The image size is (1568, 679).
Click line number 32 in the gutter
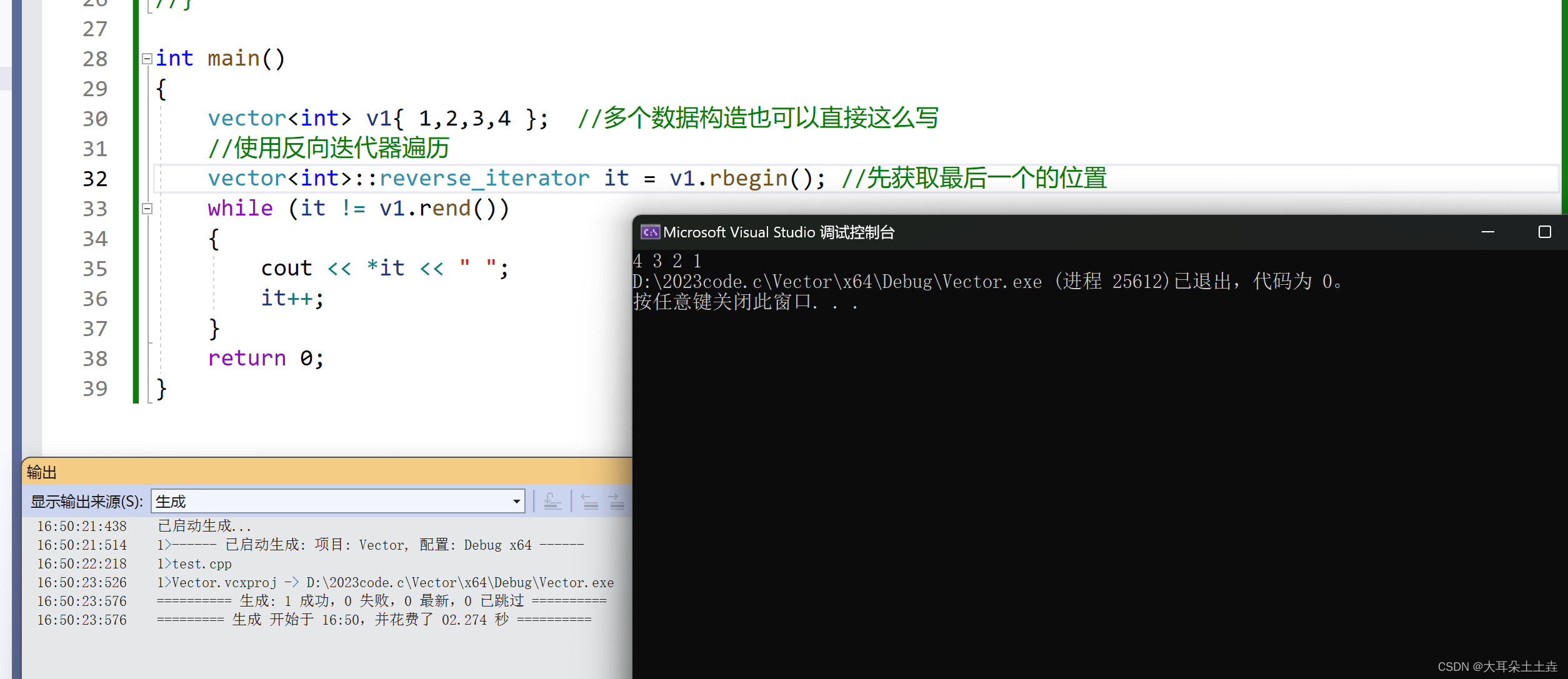click(95, 179)
